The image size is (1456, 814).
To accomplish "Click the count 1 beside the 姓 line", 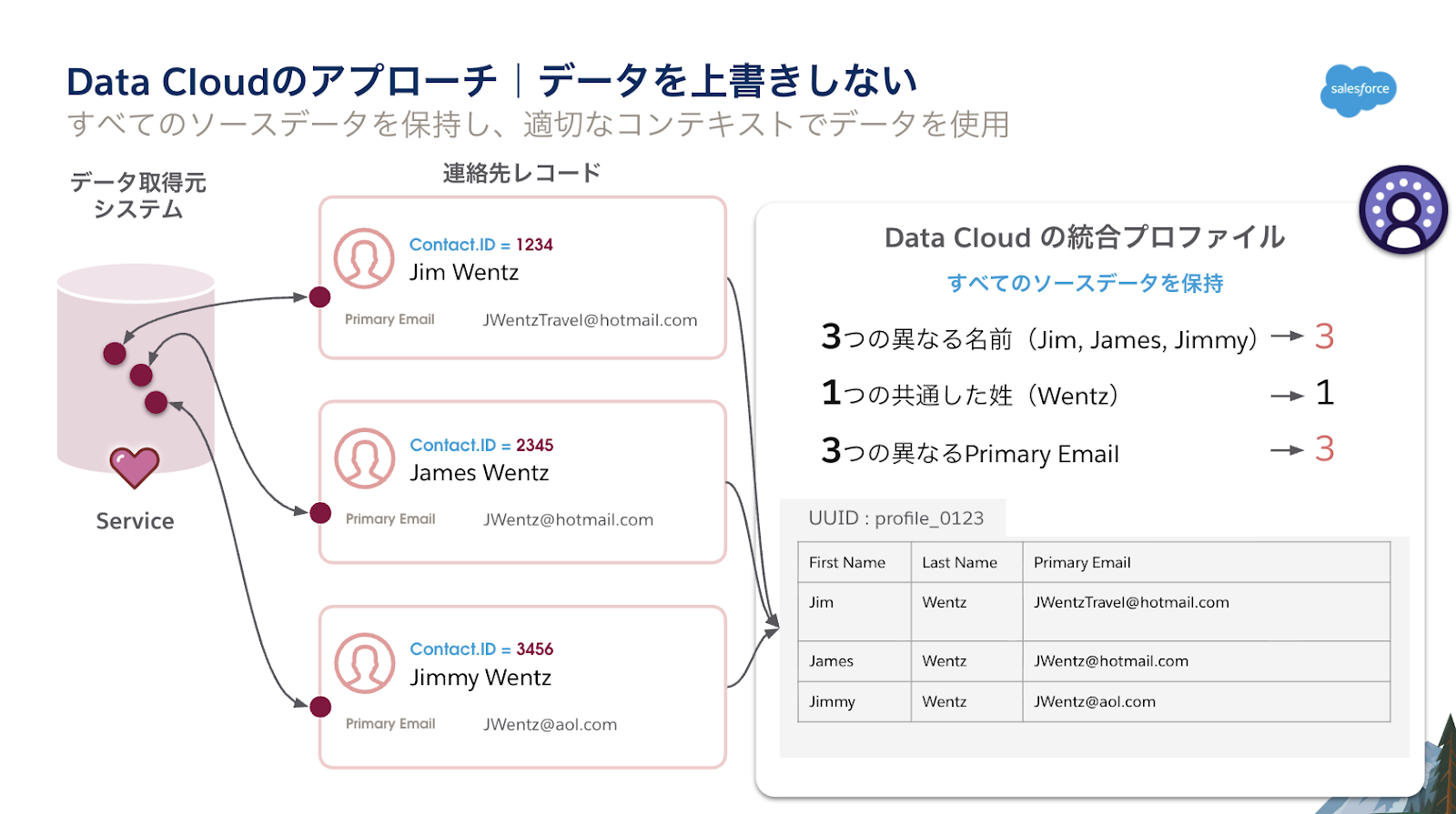I will [1325, 393].
